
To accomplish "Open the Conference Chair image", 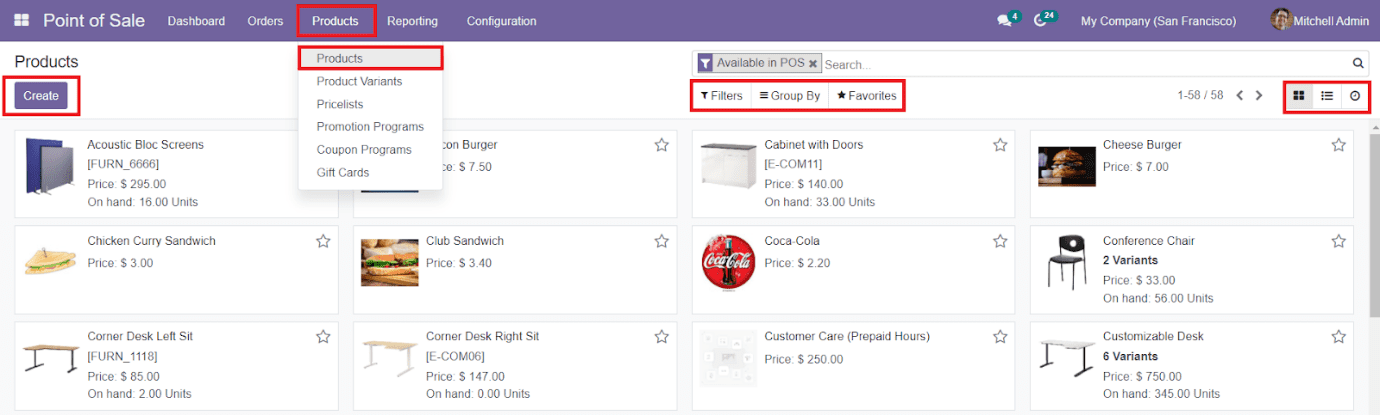I will point(1066,262).
